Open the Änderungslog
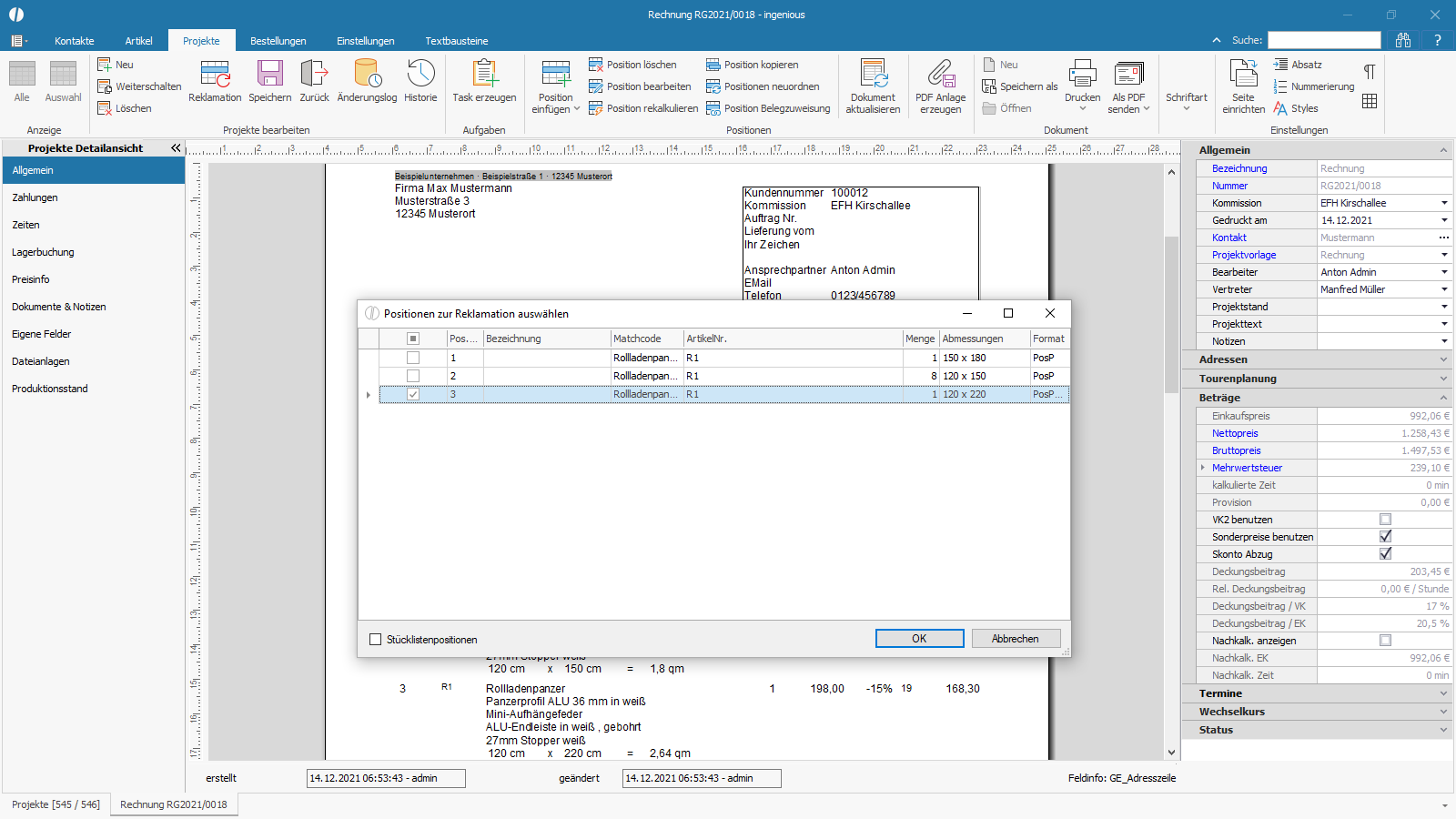The width and height of the screenshot is (1456, 819). (x=367, y=81)
